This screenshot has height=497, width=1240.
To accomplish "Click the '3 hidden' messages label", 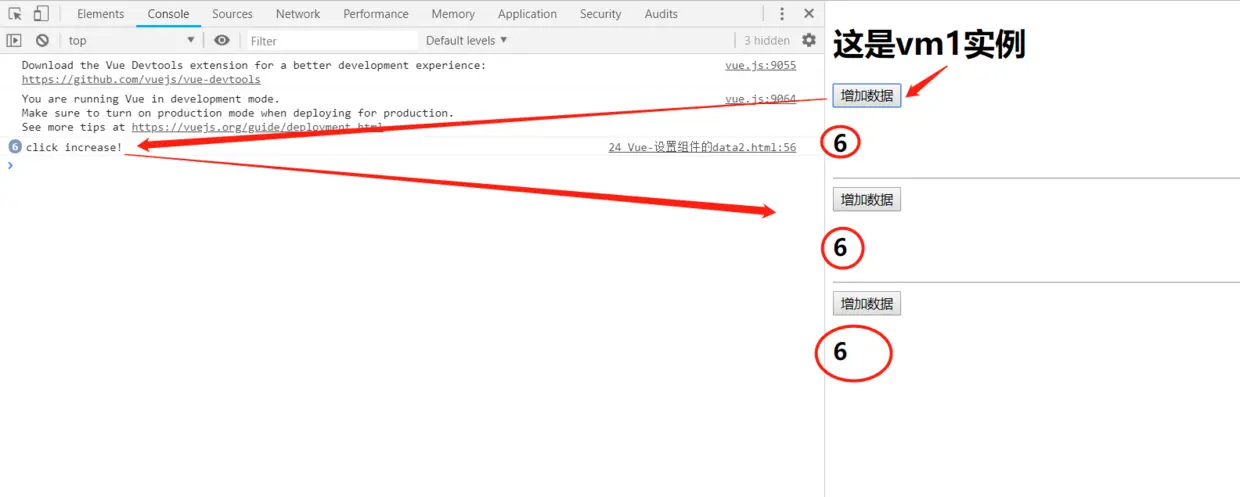I will [767, 41].
